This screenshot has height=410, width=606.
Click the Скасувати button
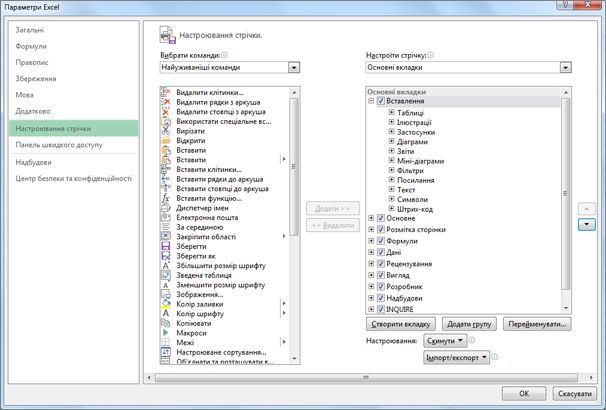[575, 394]
